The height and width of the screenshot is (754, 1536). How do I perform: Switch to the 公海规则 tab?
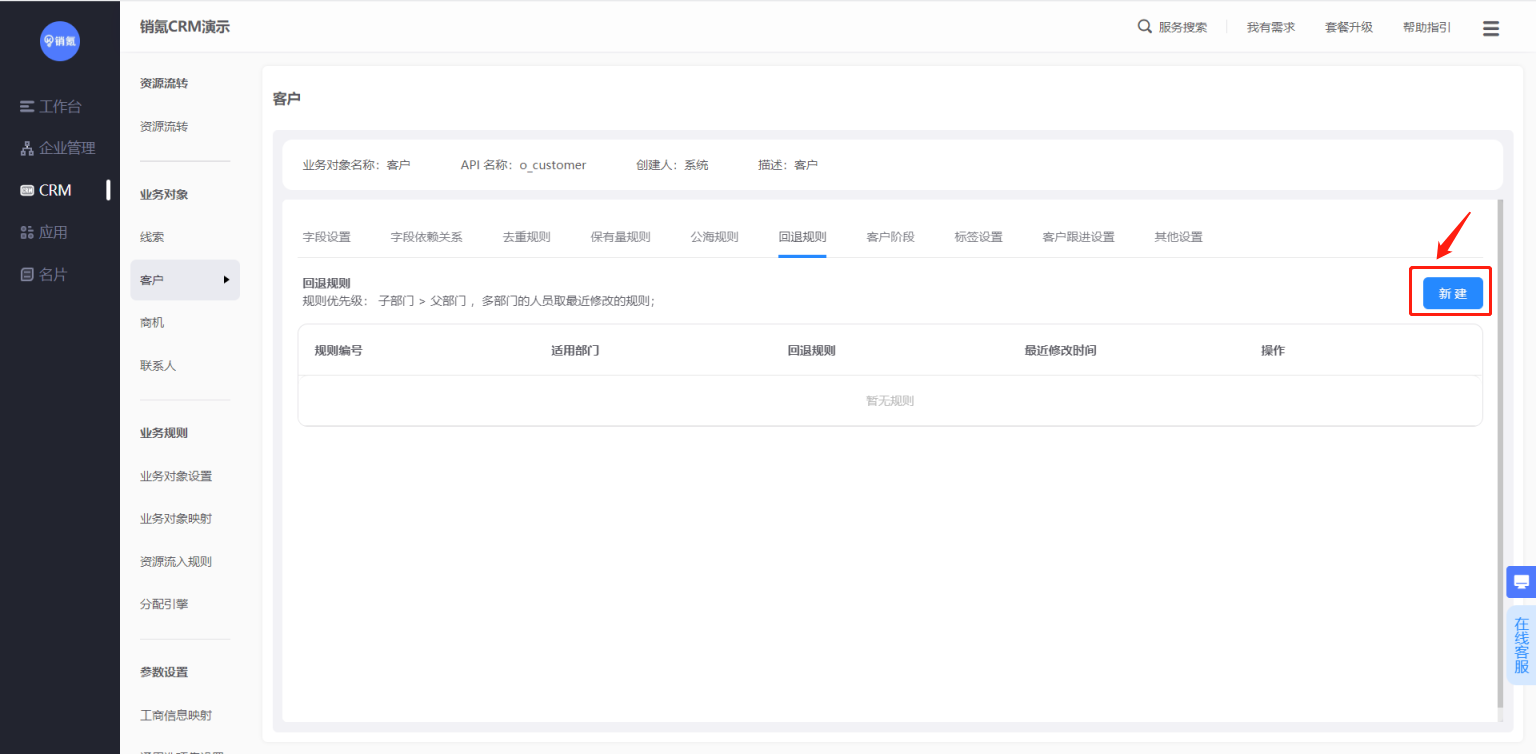coord(715,237)
